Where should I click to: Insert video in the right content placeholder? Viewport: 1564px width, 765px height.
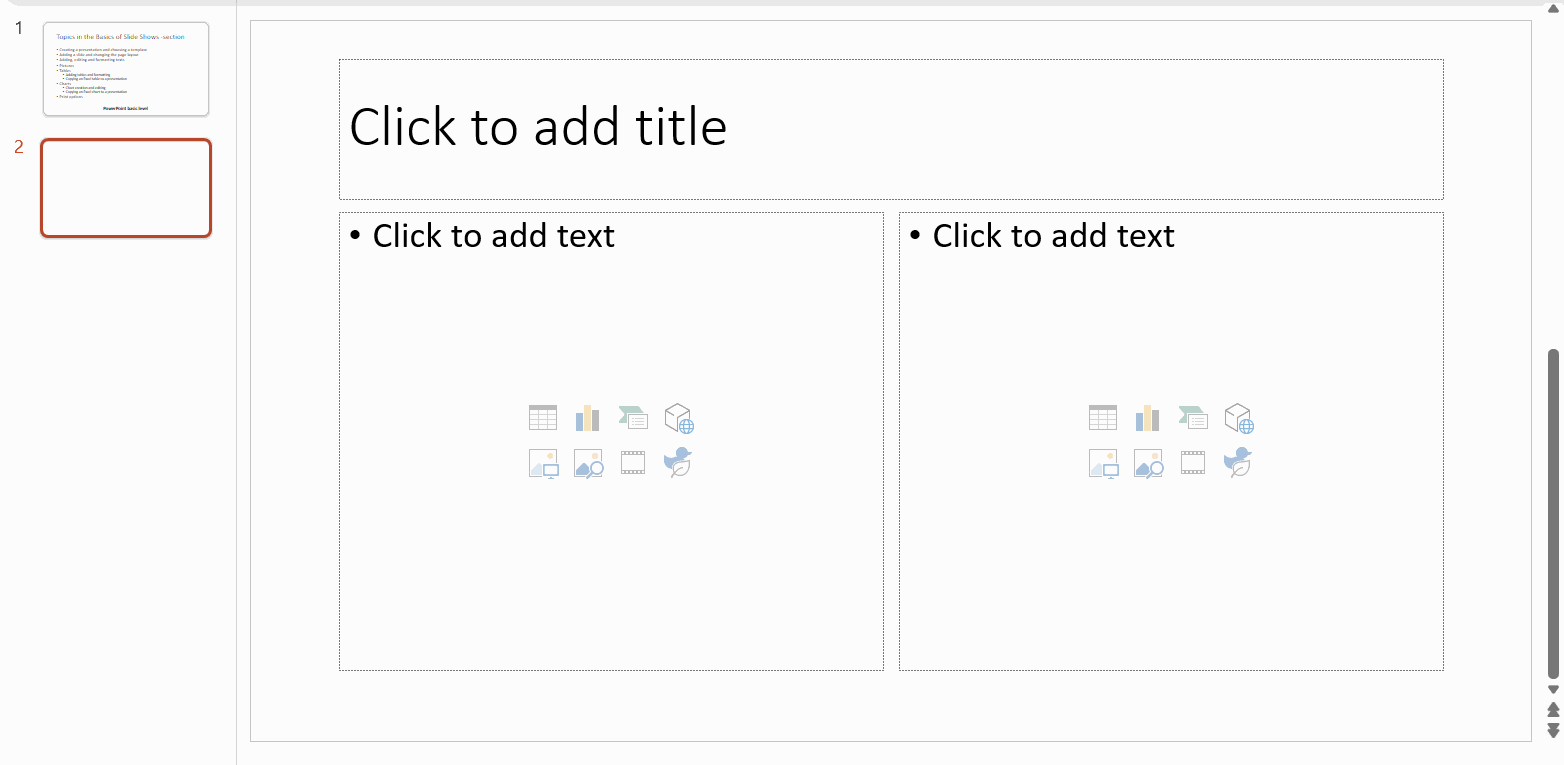(x=1193, y=463)
